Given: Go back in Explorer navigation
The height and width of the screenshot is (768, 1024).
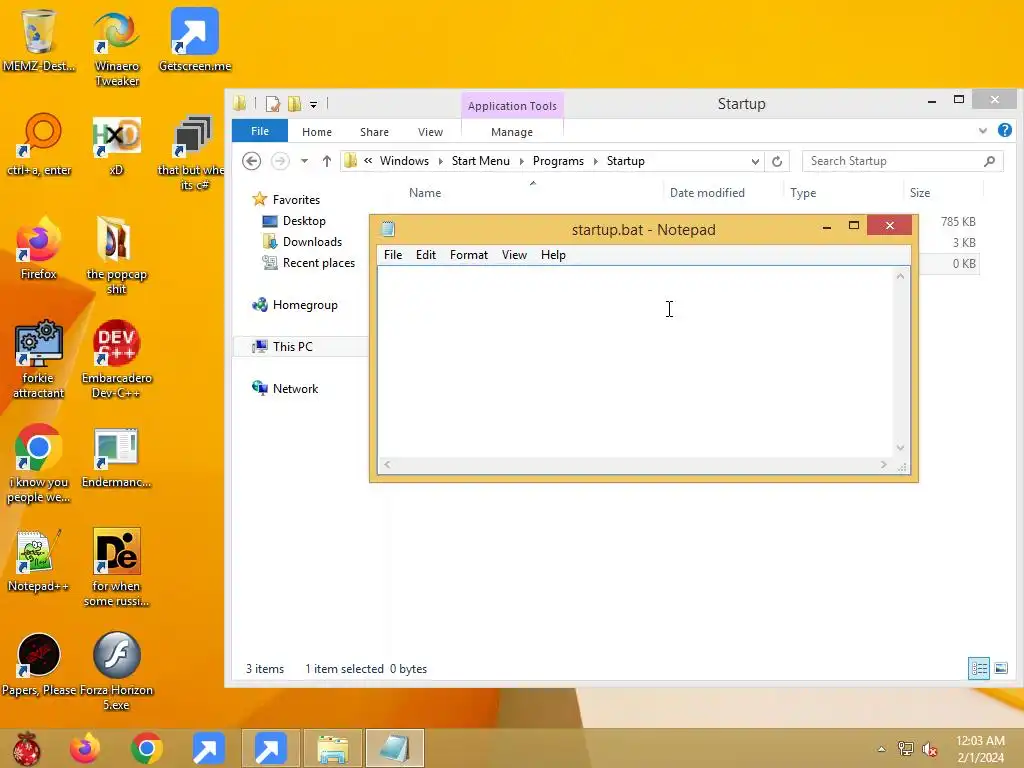Looking at the screenshot, I should coord(251,161).
